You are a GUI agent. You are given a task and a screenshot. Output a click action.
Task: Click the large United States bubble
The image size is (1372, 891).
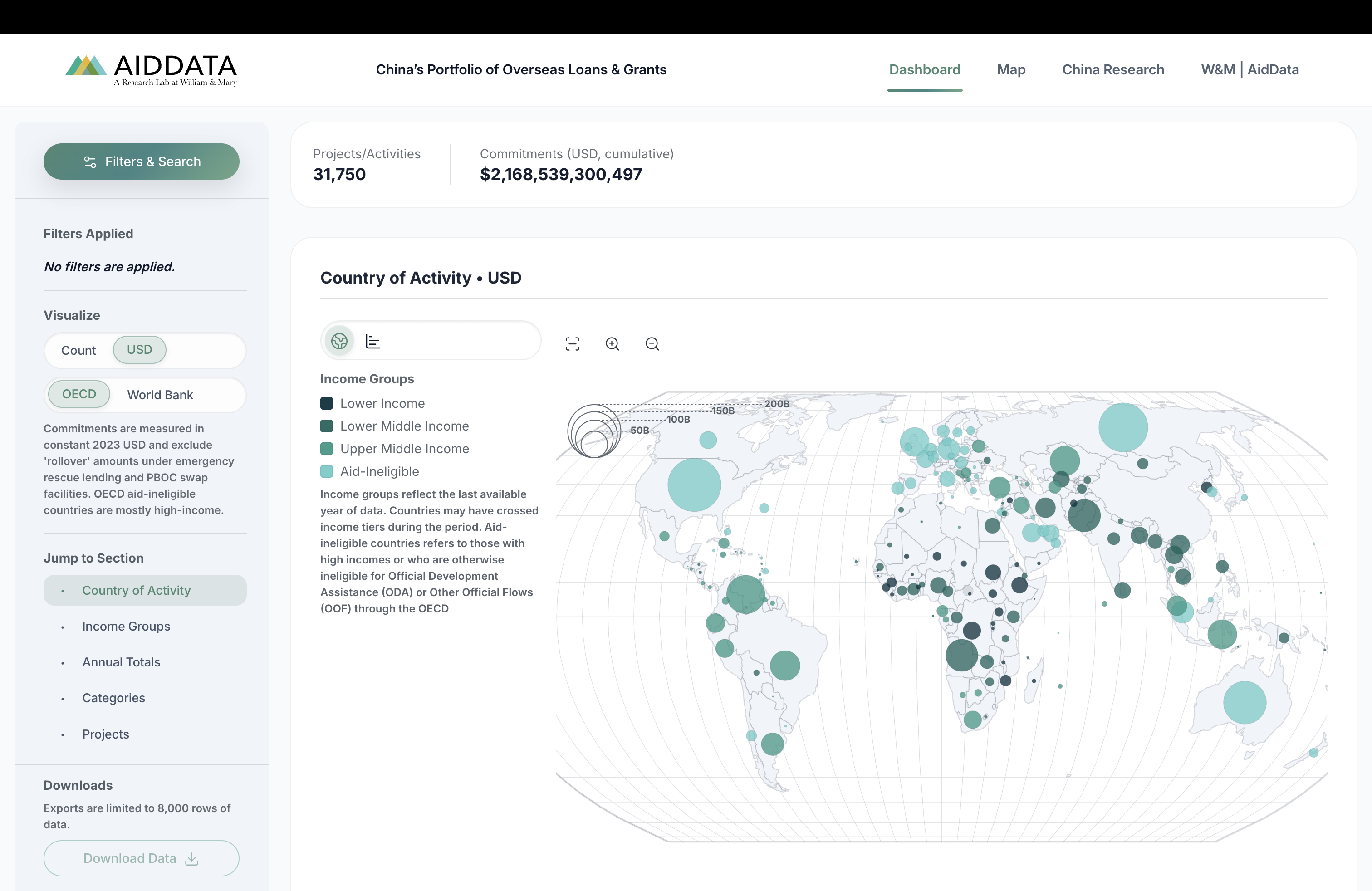[x=694, y=485]
